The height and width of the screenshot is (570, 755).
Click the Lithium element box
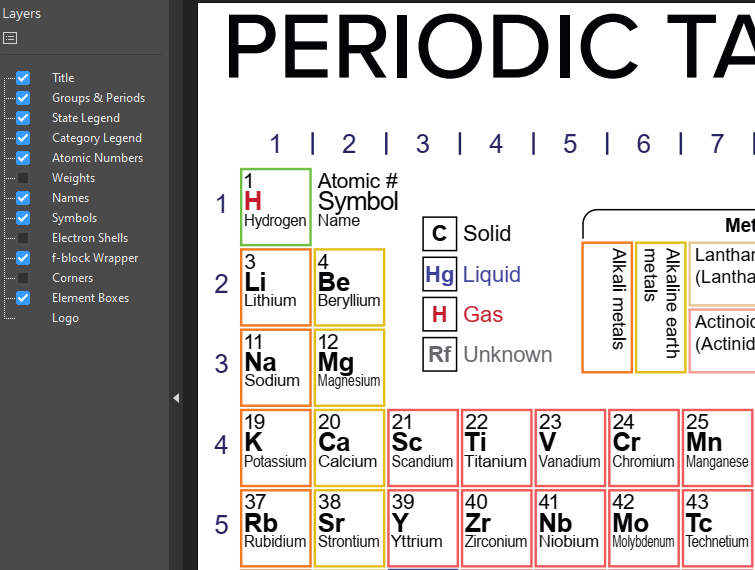tap(276, 287)
